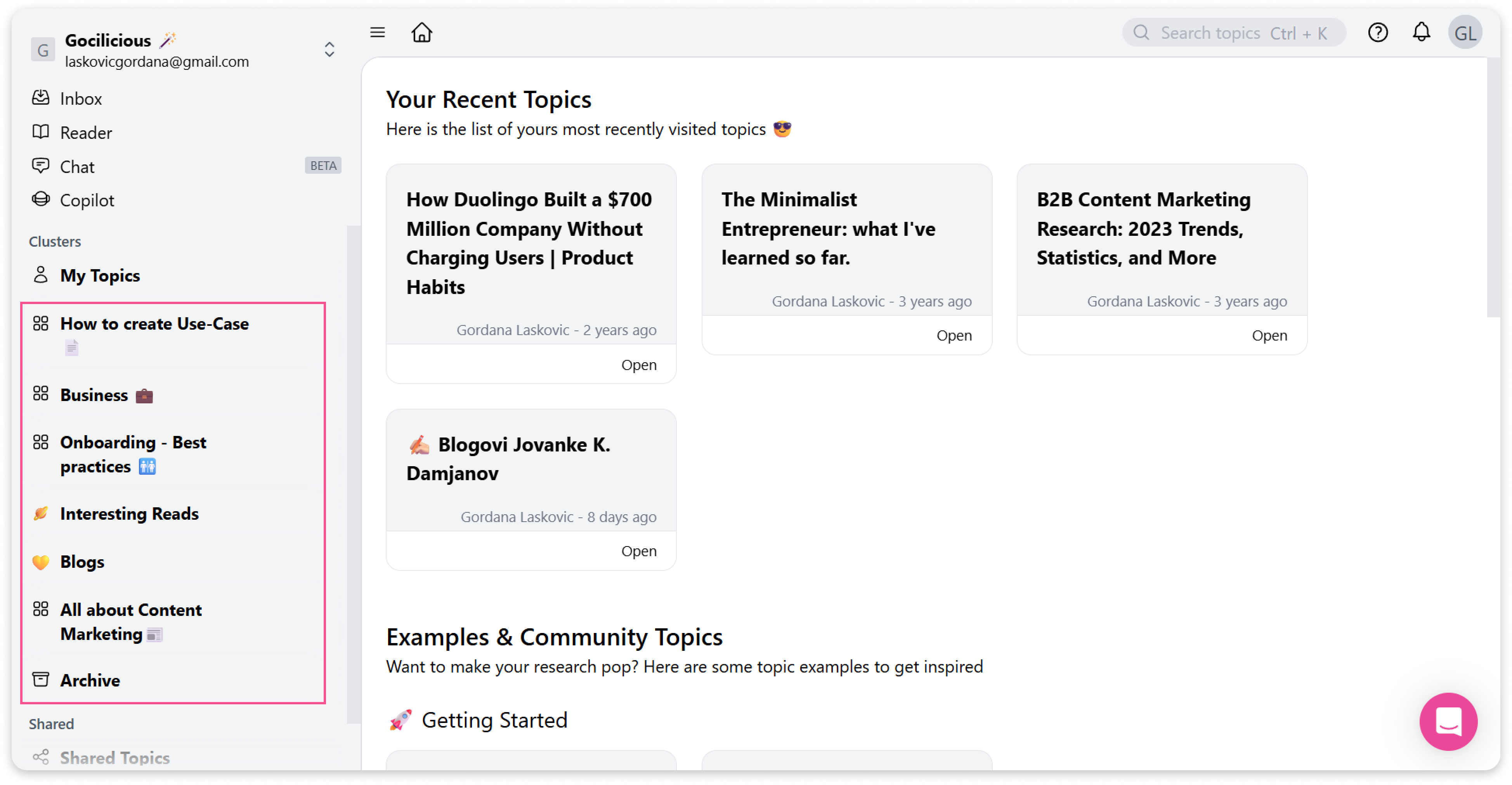The height and width of the screenshot is (785, 1512).
Task: Open the help question mark icon
Action: click(1377, 33)
